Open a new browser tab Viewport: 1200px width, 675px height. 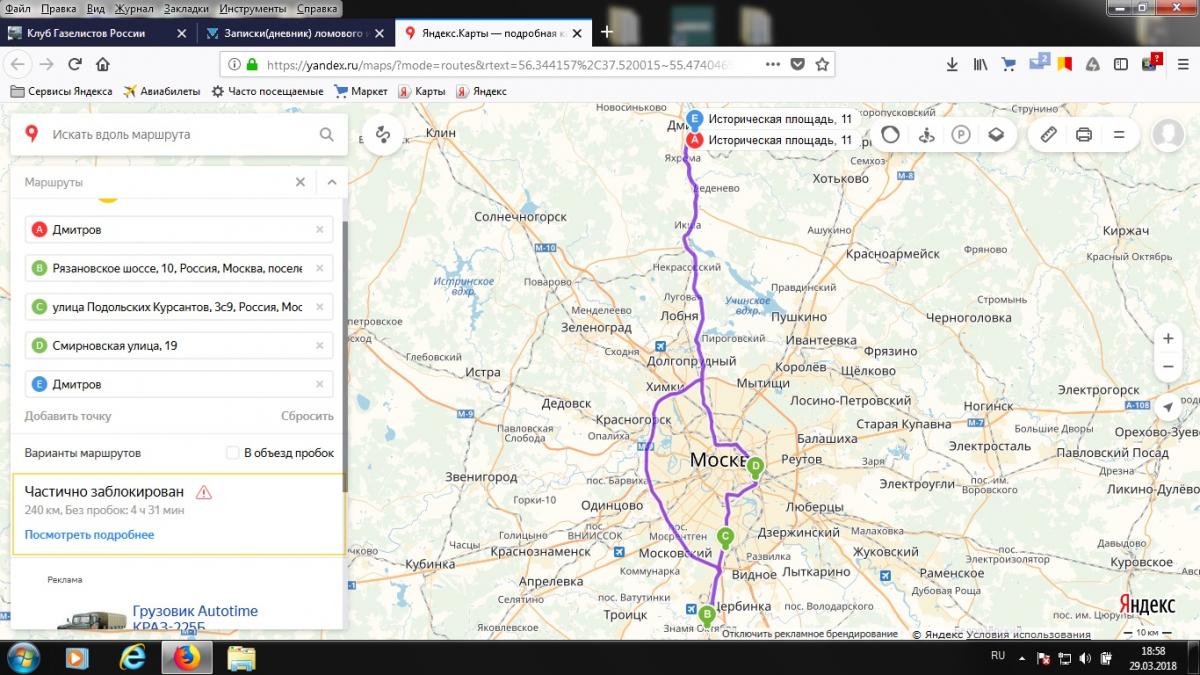(x=607, y=32)
